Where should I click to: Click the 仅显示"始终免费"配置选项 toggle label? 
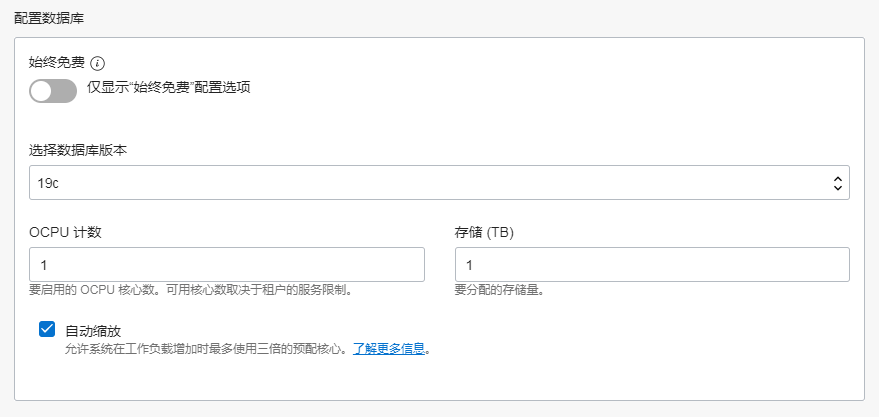168,87
